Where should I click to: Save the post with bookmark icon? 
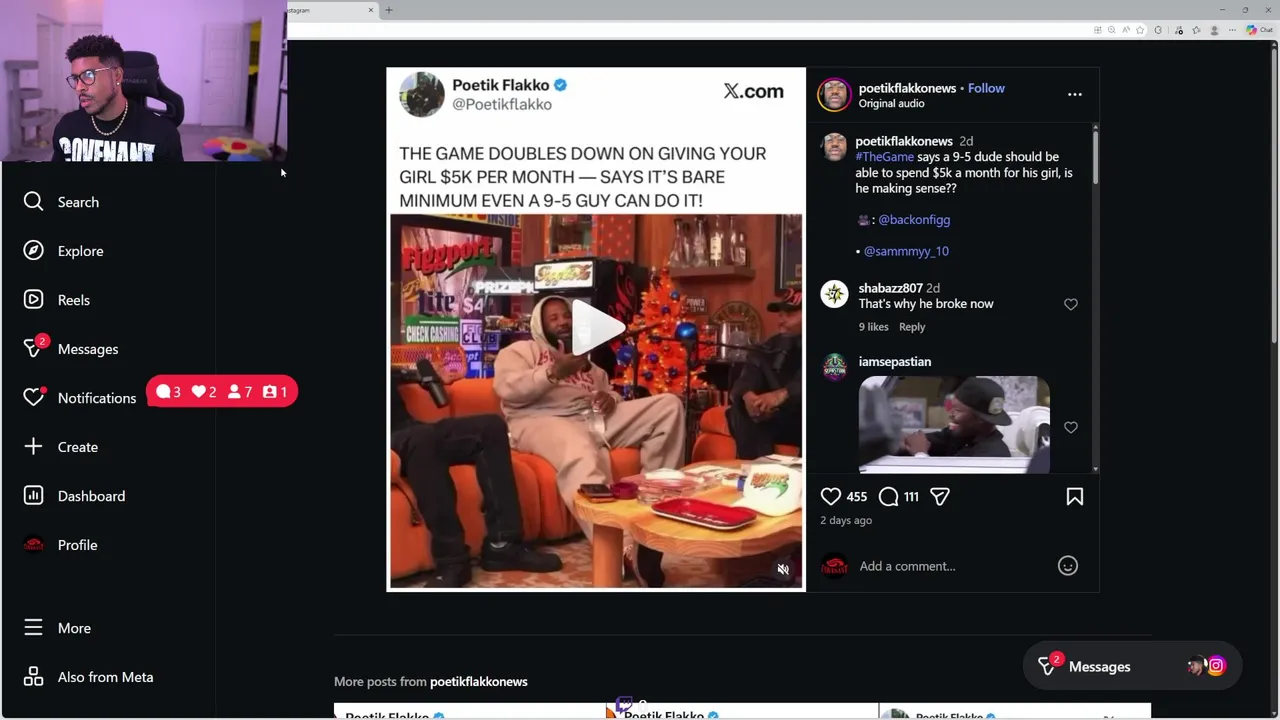click(1074, 496)
